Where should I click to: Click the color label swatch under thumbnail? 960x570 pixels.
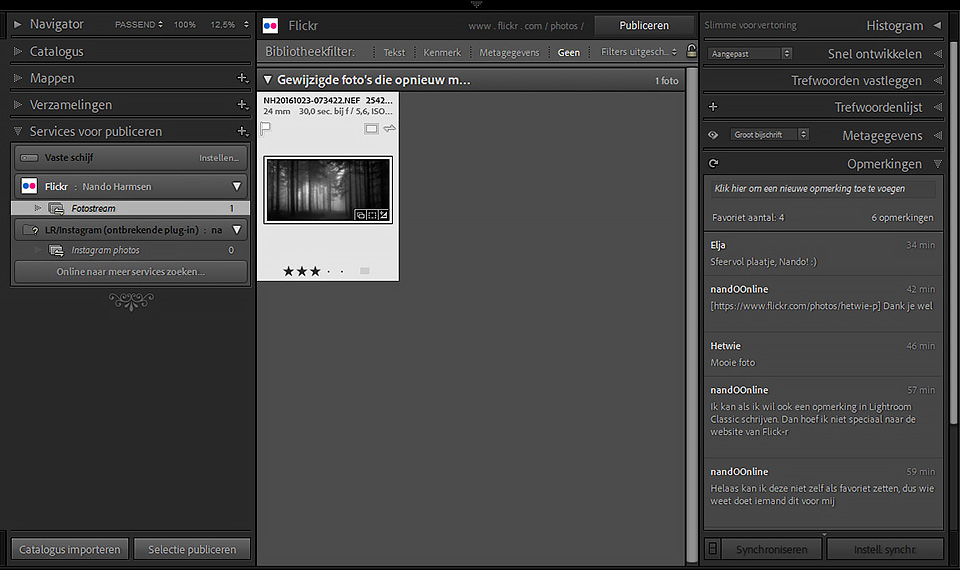tap(365, 271)
